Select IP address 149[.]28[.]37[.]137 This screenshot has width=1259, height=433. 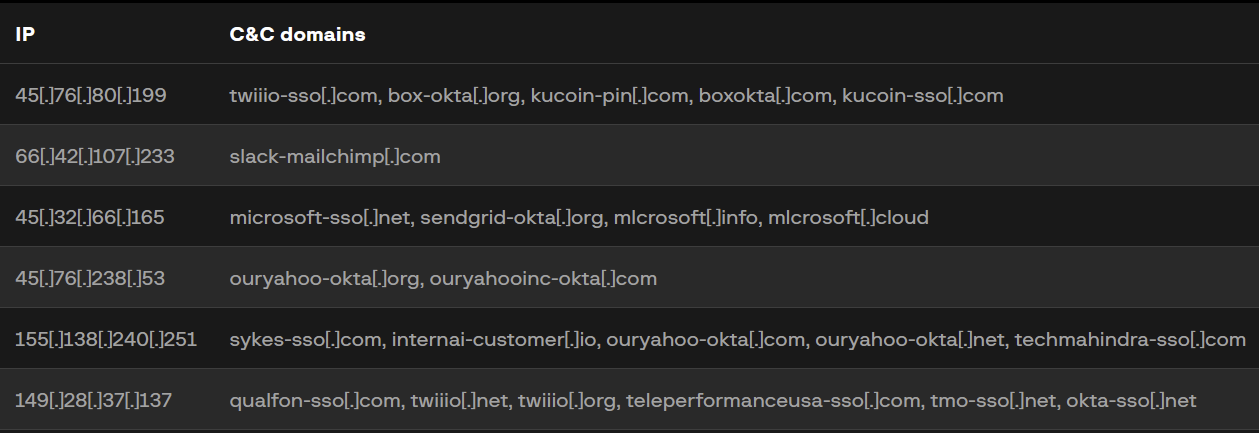pyautogui.click(x=94, y=401)
